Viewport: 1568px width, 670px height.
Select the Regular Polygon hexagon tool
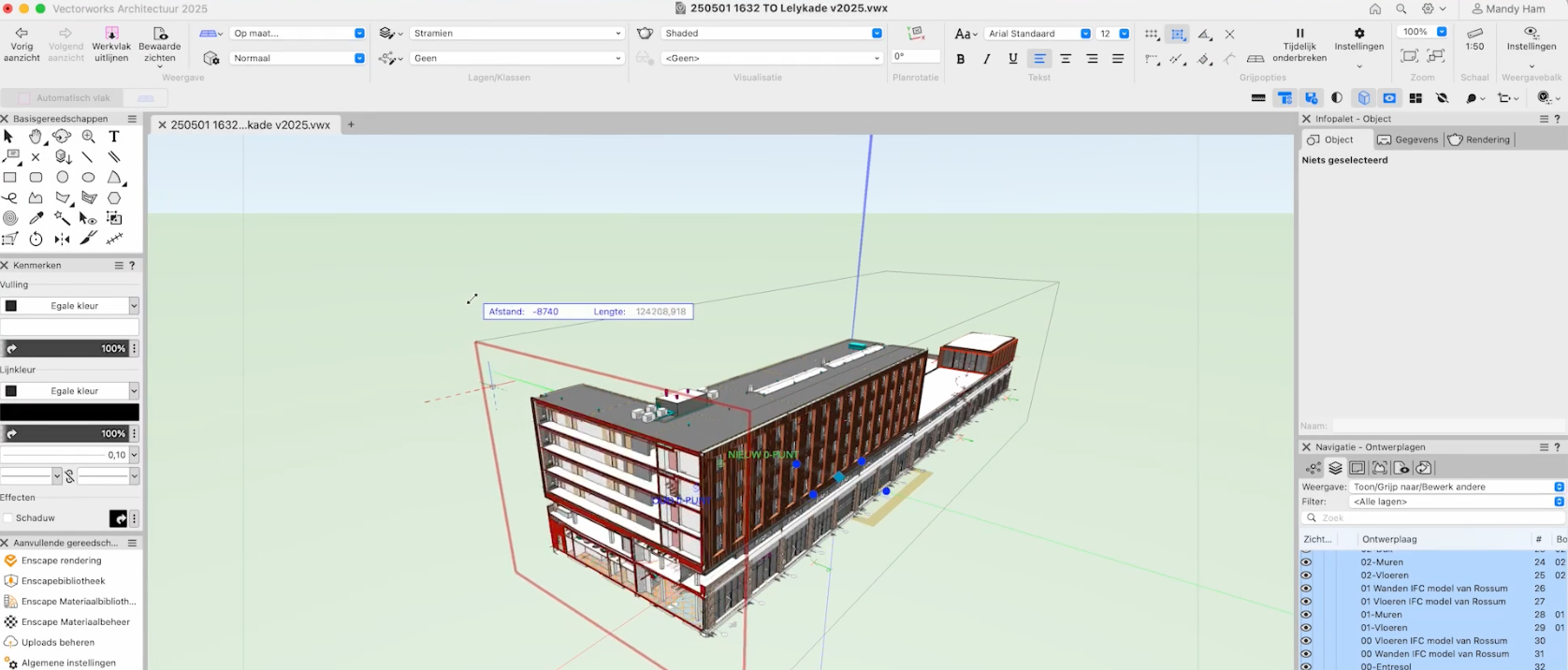point(114,198)
